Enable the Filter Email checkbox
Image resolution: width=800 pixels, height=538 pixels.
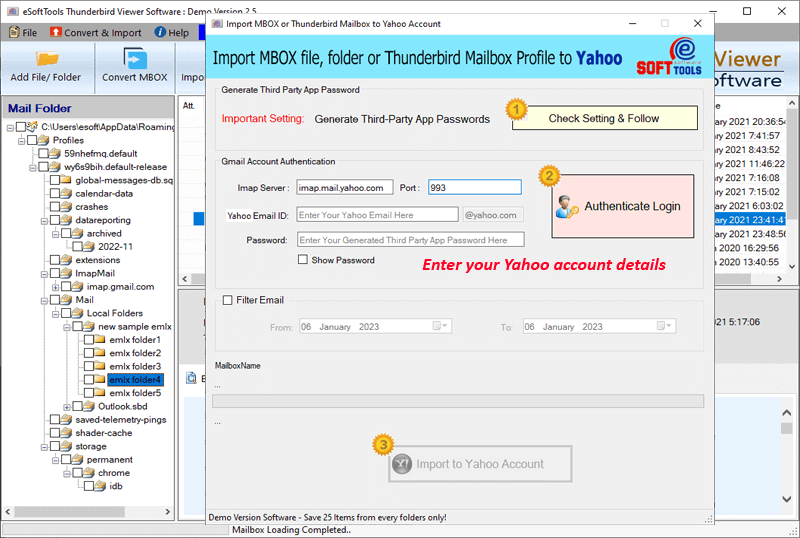(228, 300)
